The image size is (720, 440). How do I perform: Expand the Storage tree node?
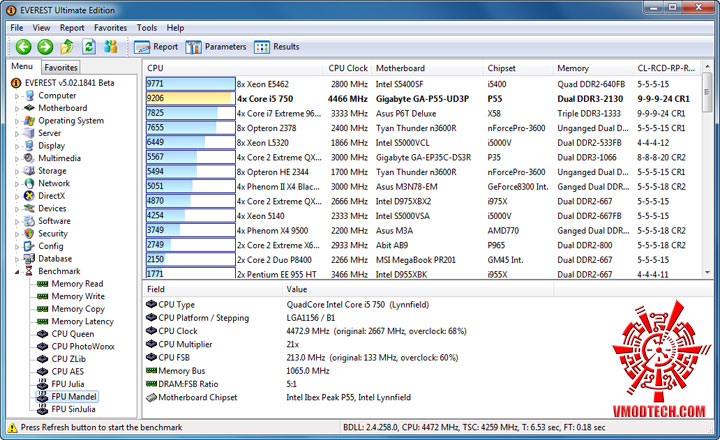pos(17,172)
